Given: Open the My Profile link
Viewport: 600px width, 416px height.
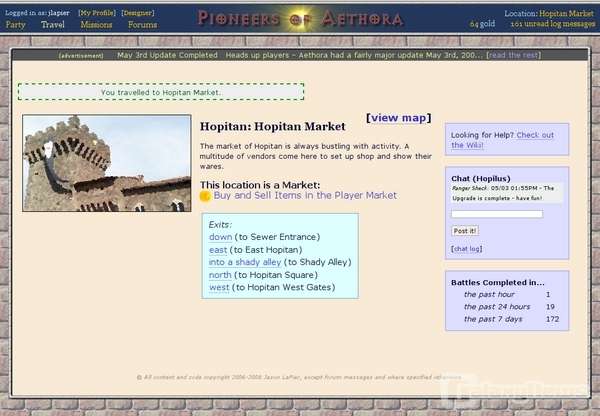Looking at the screenshot, I should (x=97, y=13).
